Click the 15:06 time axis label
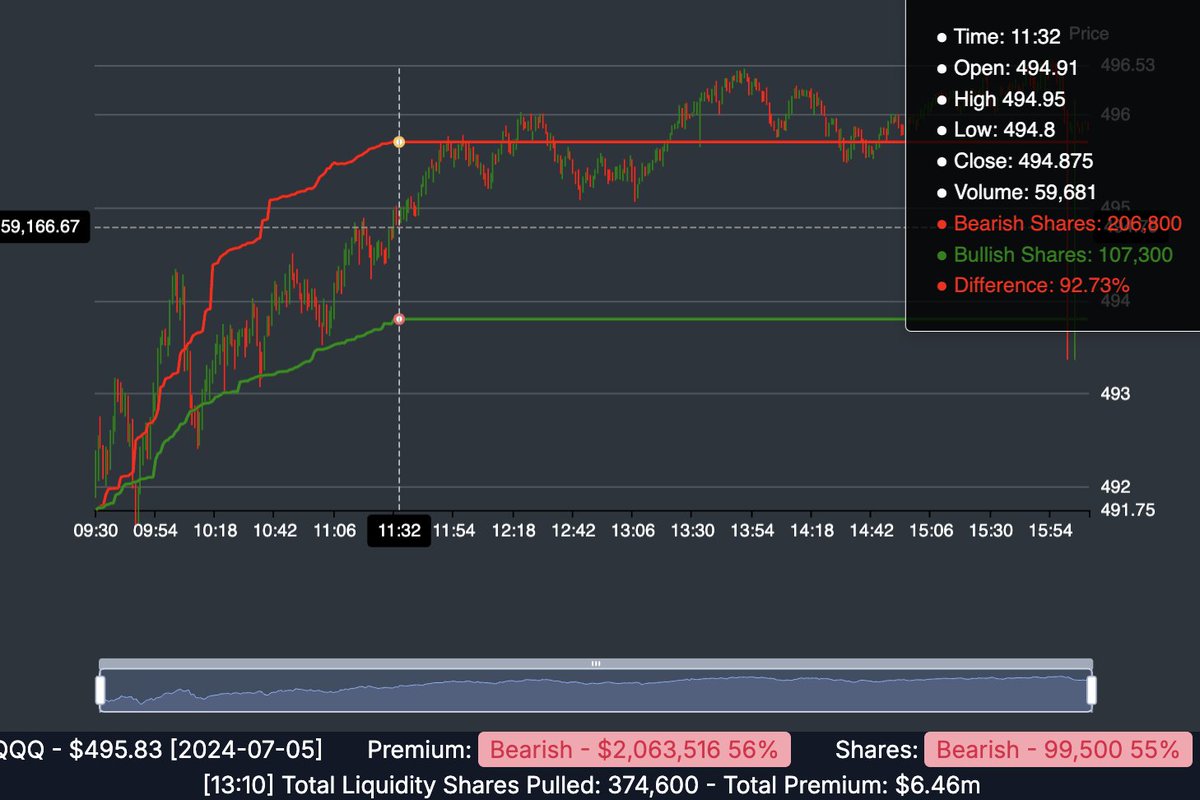The image size is (1200, 800). pos(932,531)
